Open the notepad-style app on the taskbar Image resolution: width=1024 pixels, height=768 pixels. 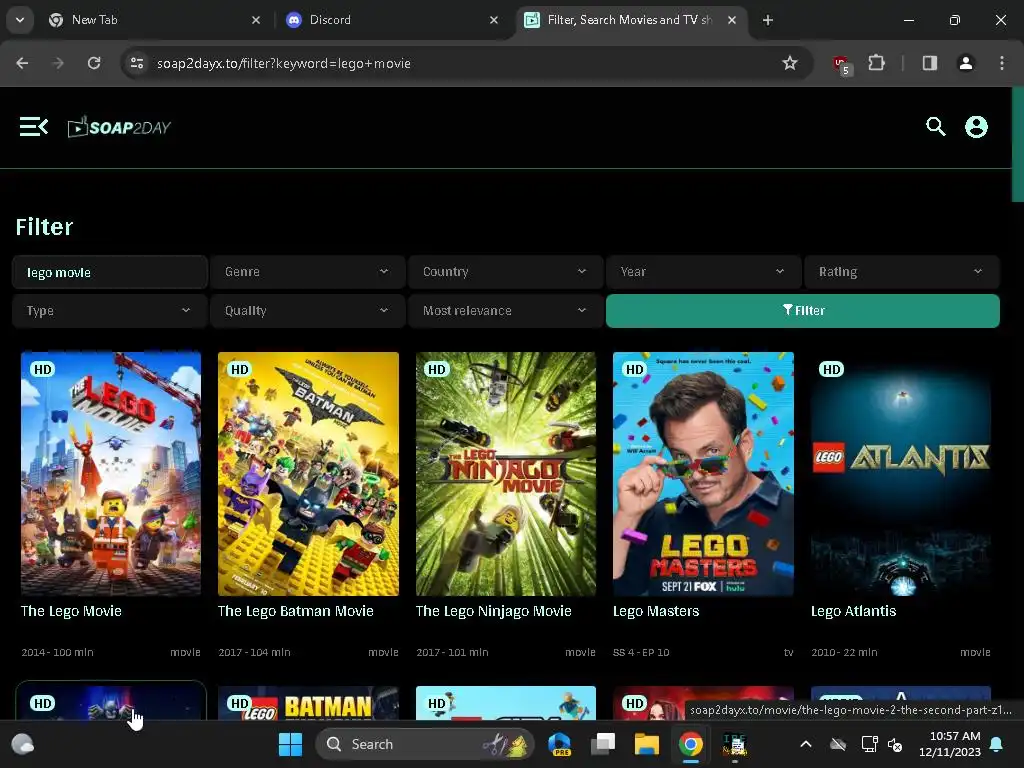[735, 744]
